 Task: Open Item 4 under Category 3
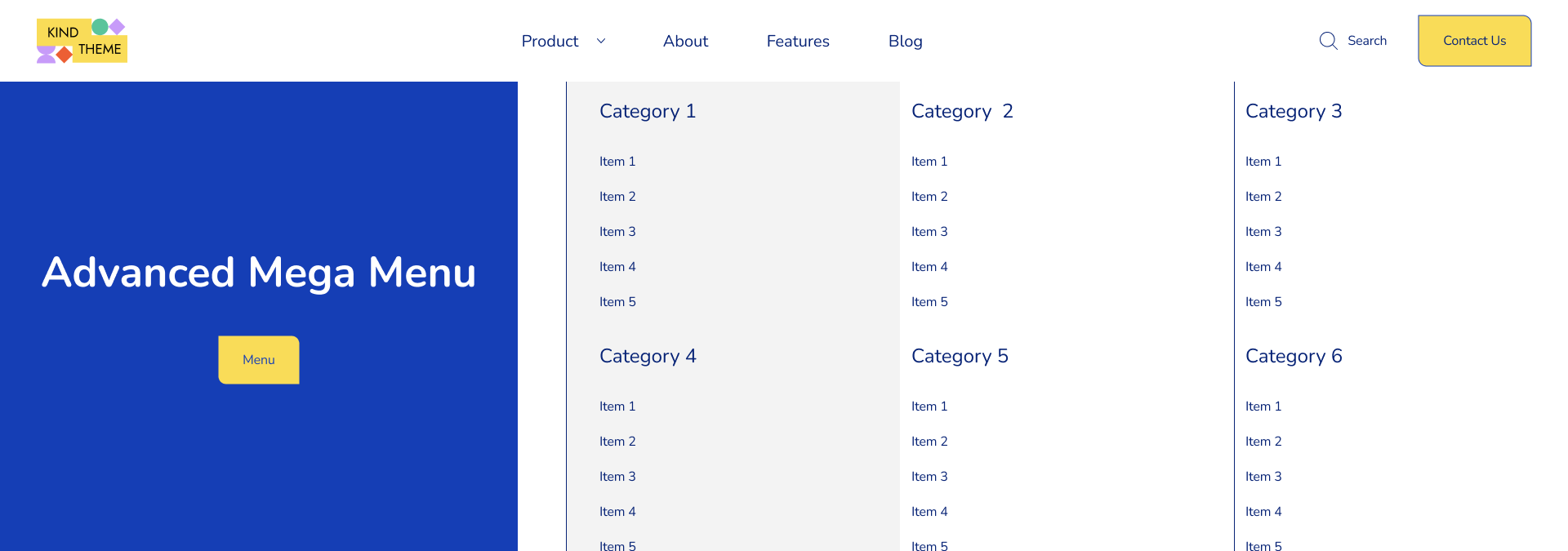coord(1263,267)
